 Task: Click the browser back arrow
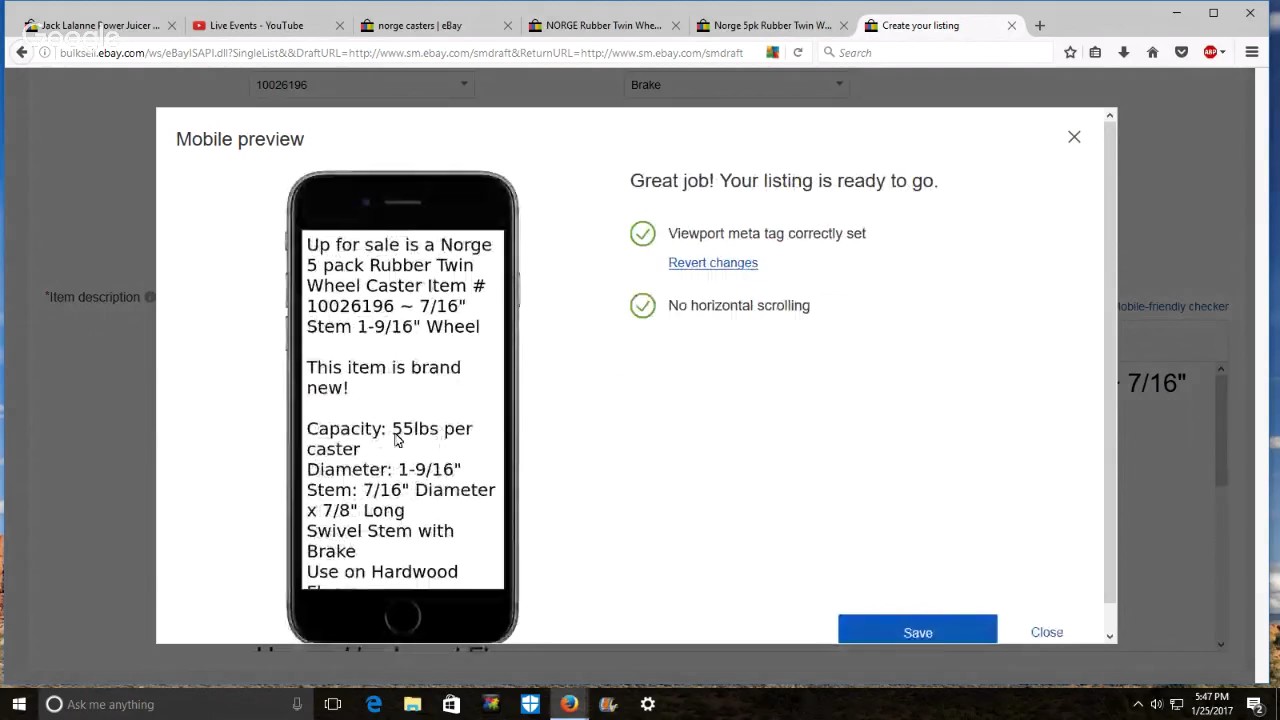coord(21,52)
